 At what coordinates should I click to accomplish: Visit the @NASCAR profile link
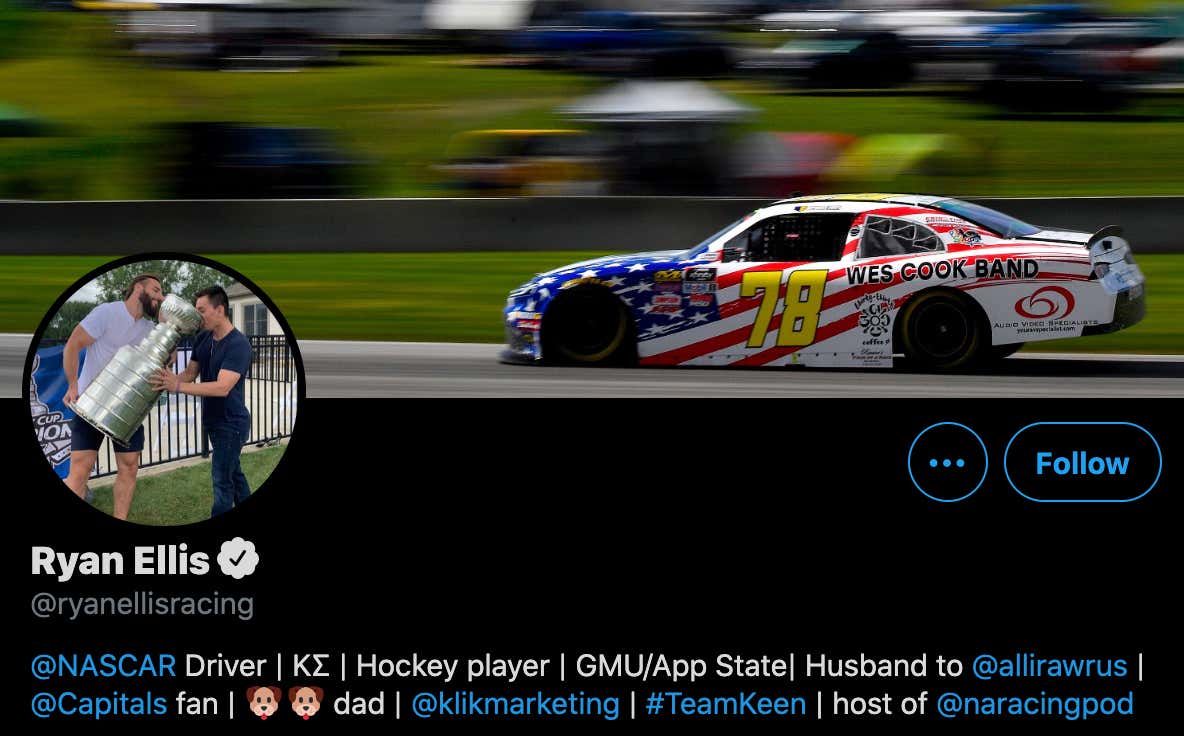(103, 666)
